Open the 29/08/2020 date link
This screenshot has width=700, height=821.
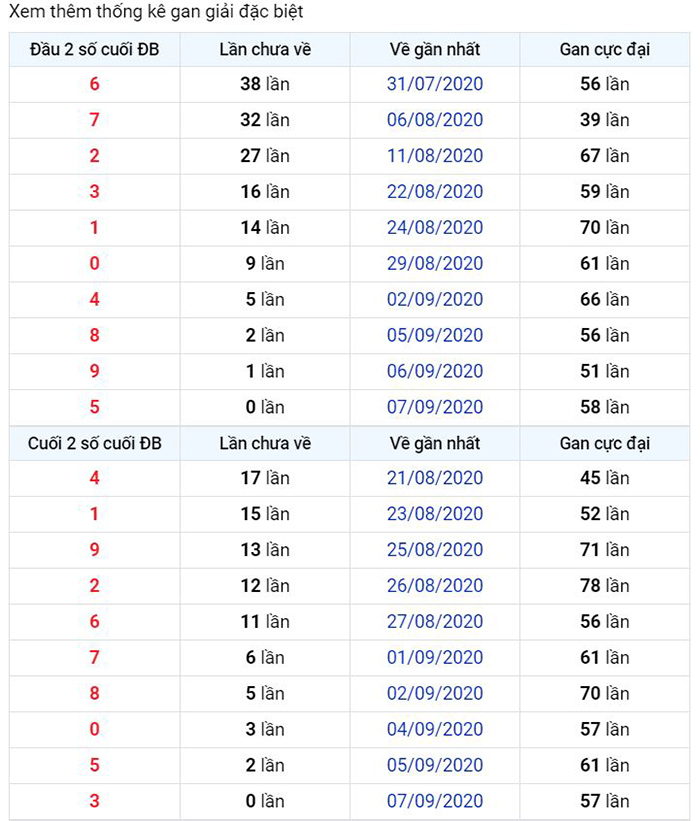(435, 263)
